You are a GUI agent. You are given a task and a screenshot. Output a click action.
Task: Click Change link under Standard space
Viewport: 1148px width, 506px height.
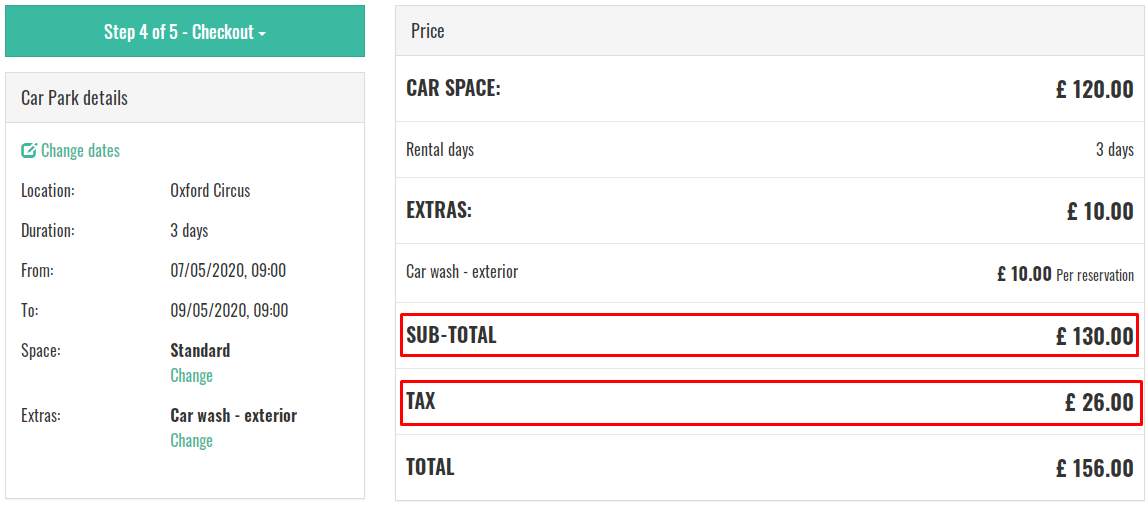[192, 376]
